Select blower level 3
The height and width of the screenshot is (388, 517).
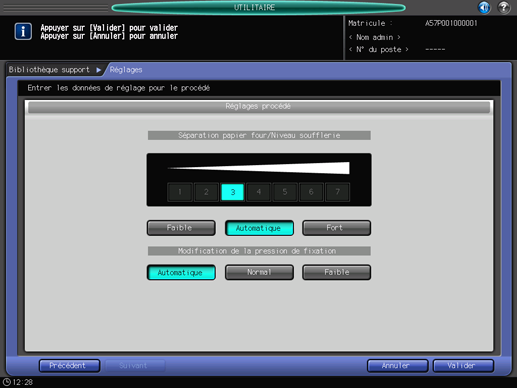click(233, 192)
